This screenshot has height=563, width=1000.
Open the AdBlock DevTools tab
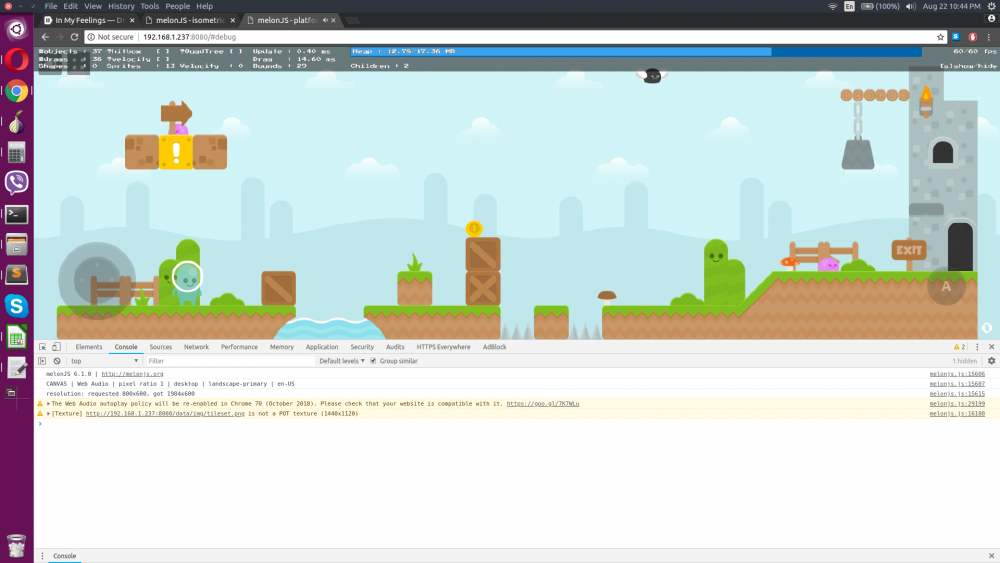494,347
